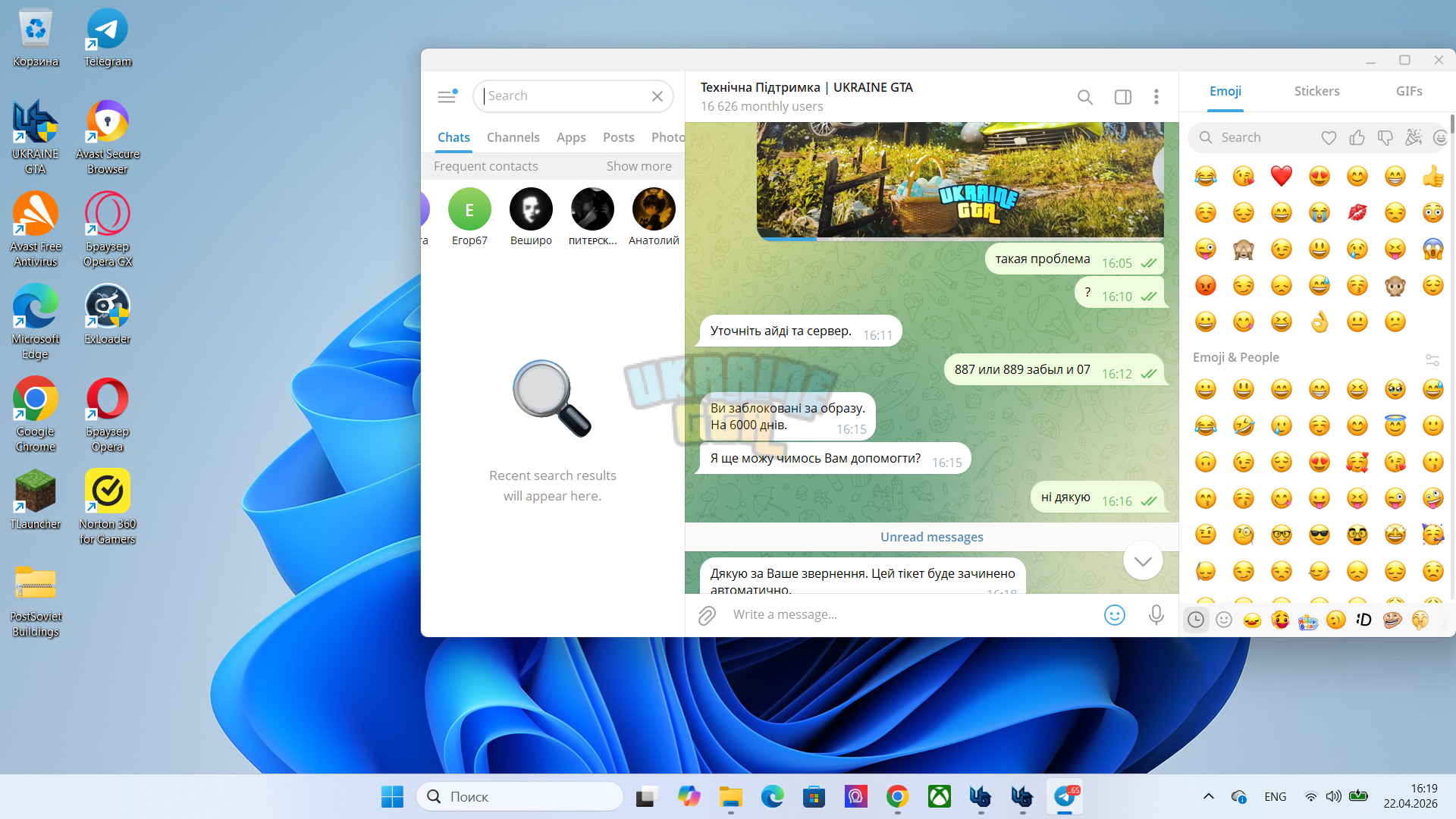This screenshot has height=819, width=1456.
Task: Toggle the chat info sidebar panel
Action: click(x=1123, y=97)
